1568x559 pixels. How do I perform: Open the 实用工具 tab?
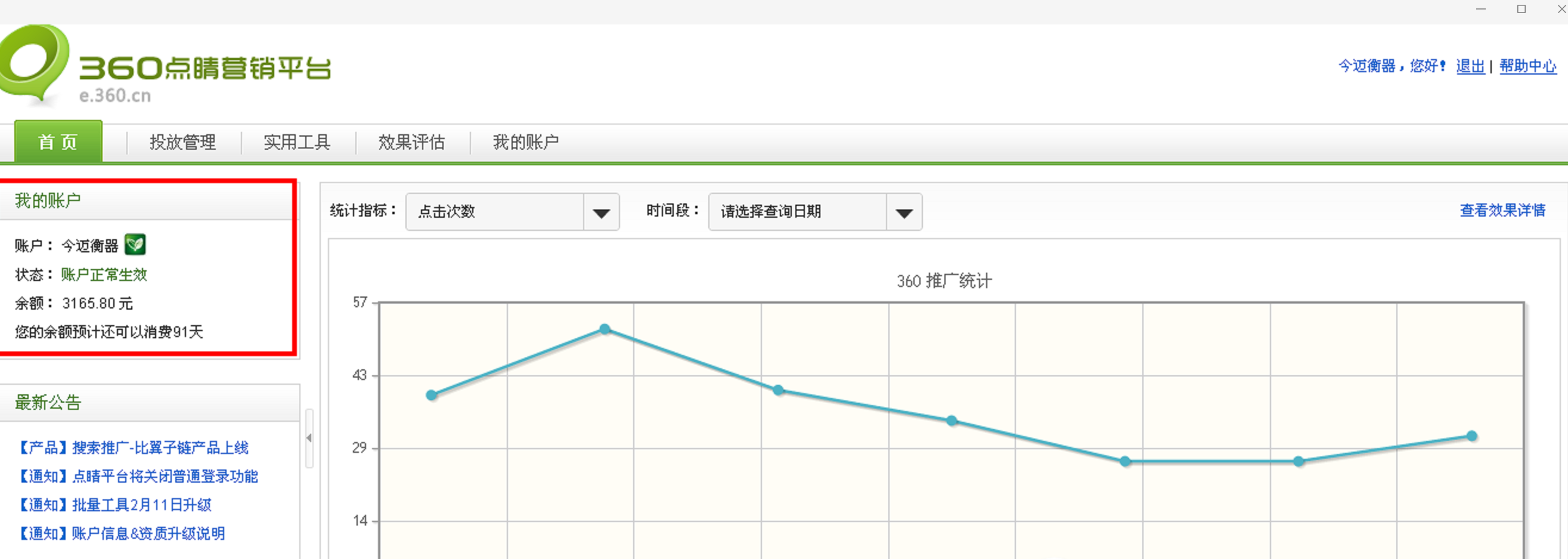click(297, 143)
